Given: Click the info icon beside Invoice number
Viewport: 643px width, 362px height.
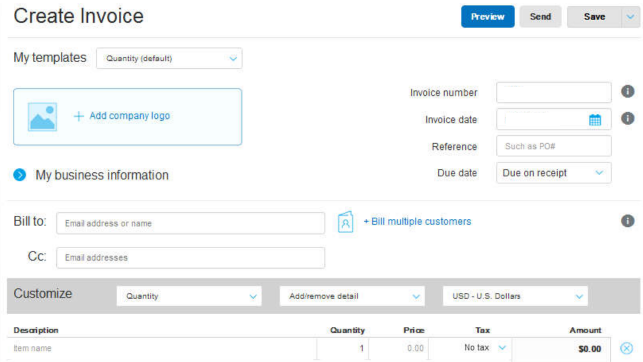Looking at the screenshot, I should click(627, 91).
